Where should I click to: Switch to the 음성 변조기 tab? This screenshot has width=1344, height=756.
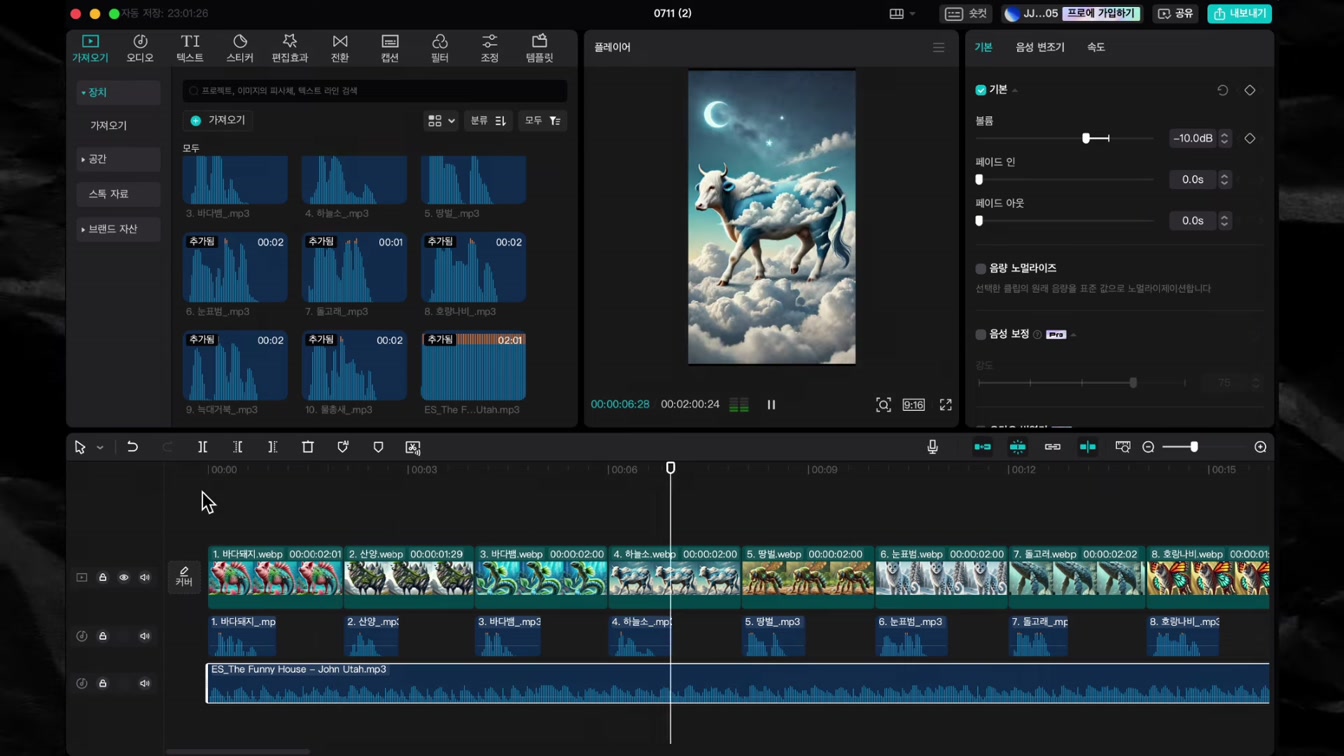[1040, 47]
